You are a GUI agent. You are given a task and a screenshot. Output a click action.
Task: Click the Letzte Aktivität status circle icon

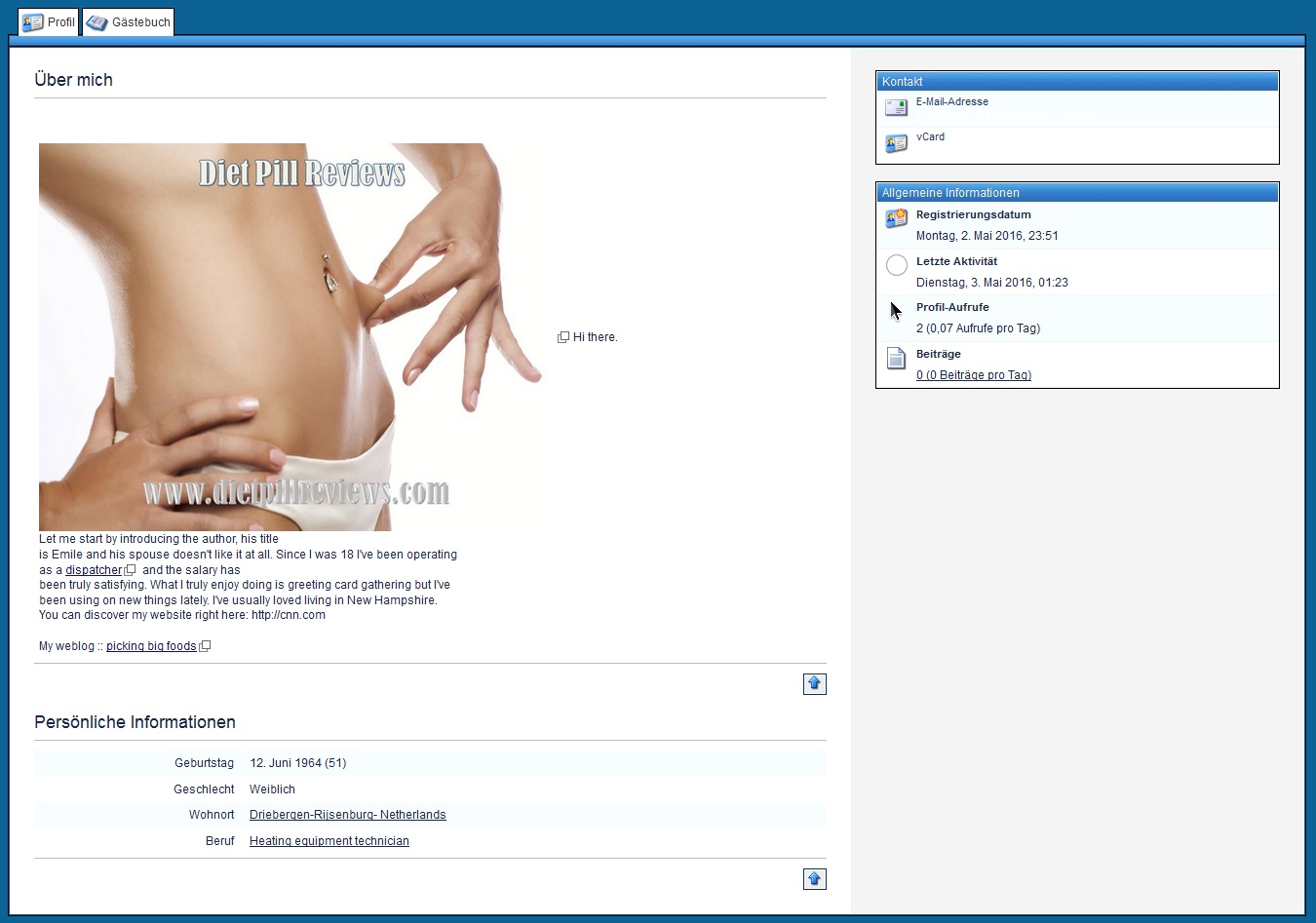[896, 265]
